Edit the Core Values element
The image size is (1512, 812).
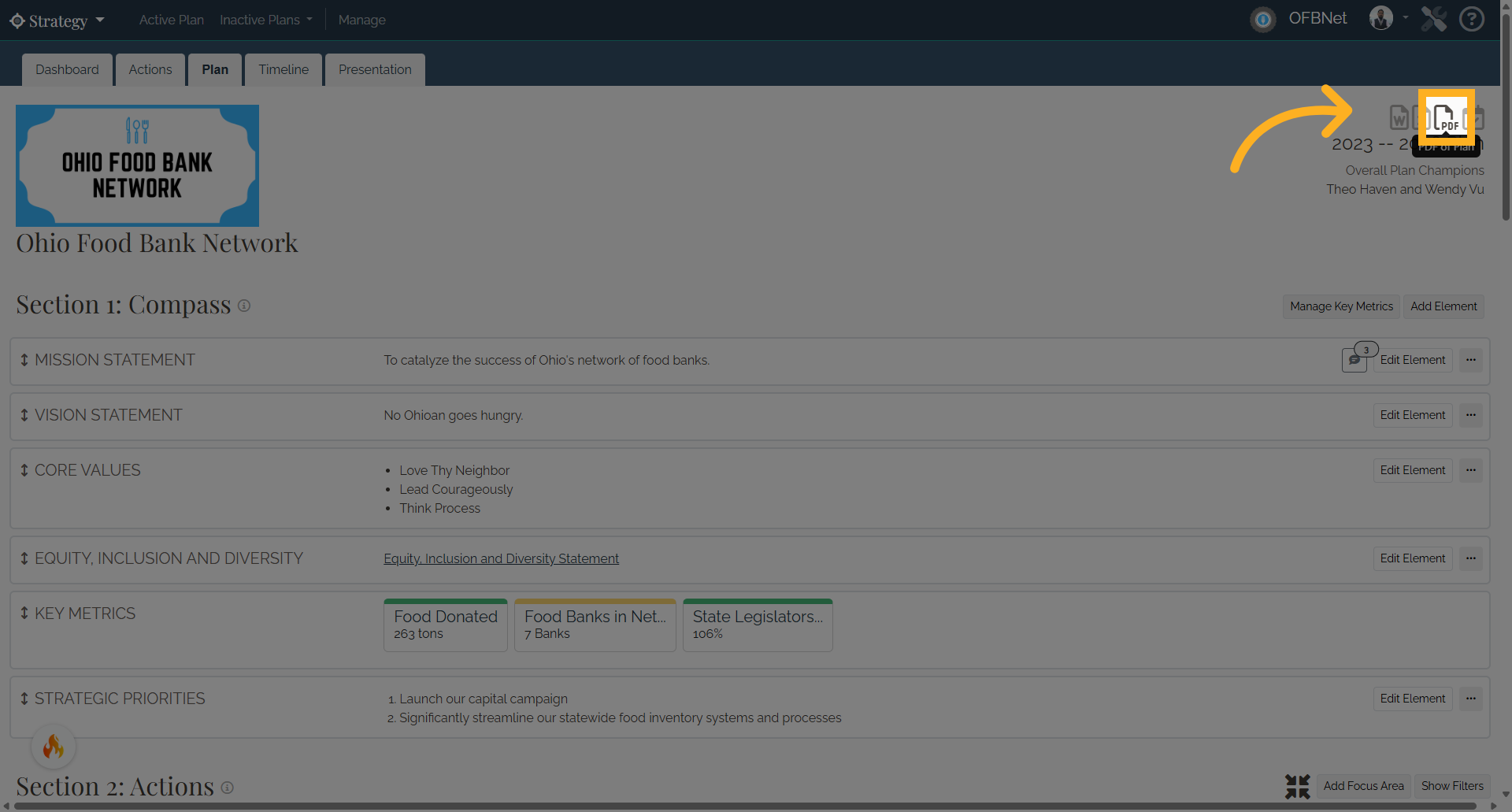coord(1413,470)
